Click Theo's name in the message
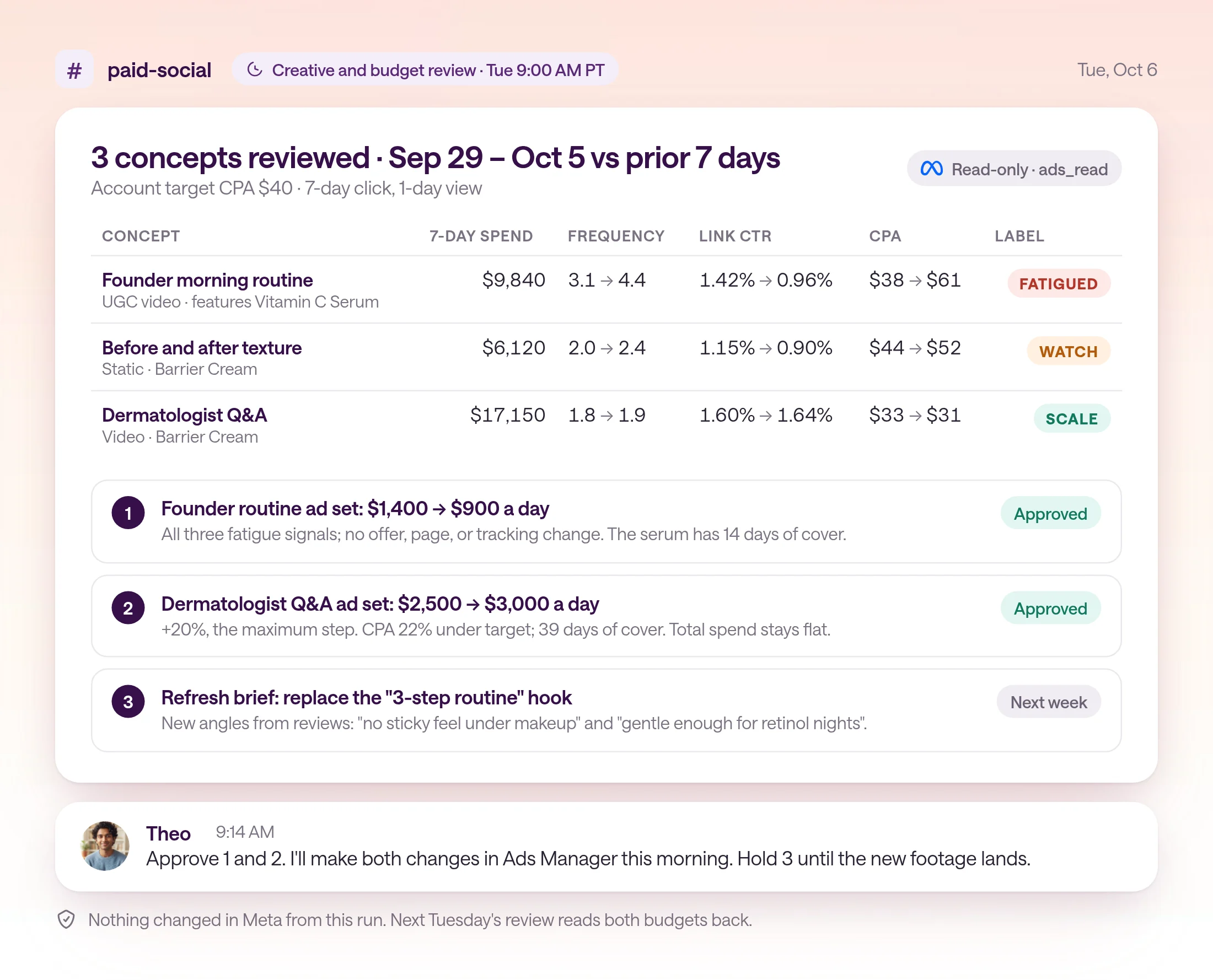This screenshot has height=980, width=1213. tap(168, 833)
